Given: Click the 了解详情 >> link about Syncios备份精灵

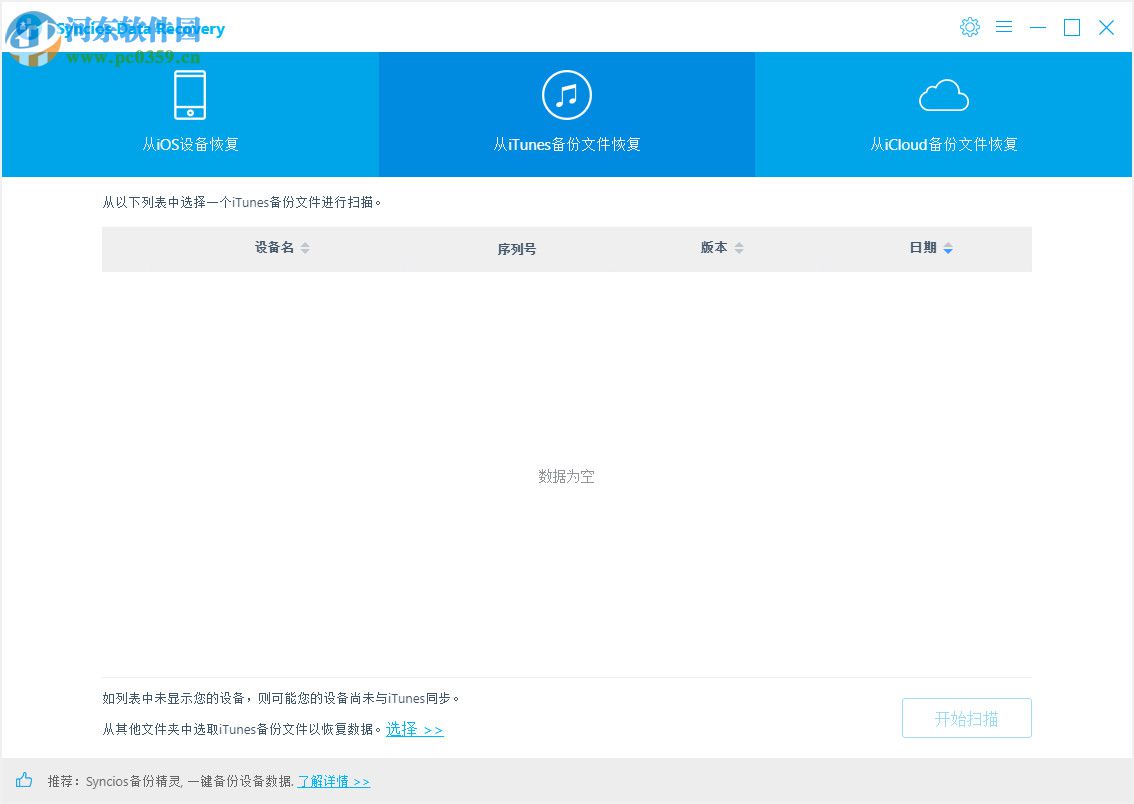Looking at the screenshot, I should [334, 781].
